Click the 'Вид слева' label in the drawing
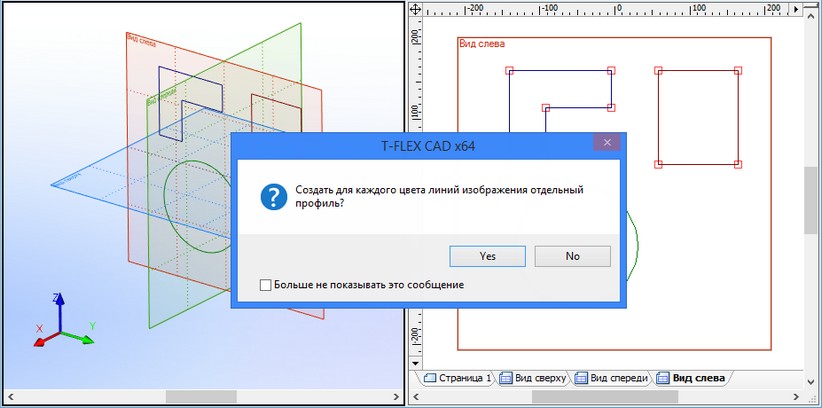 (x=482, y=44)
